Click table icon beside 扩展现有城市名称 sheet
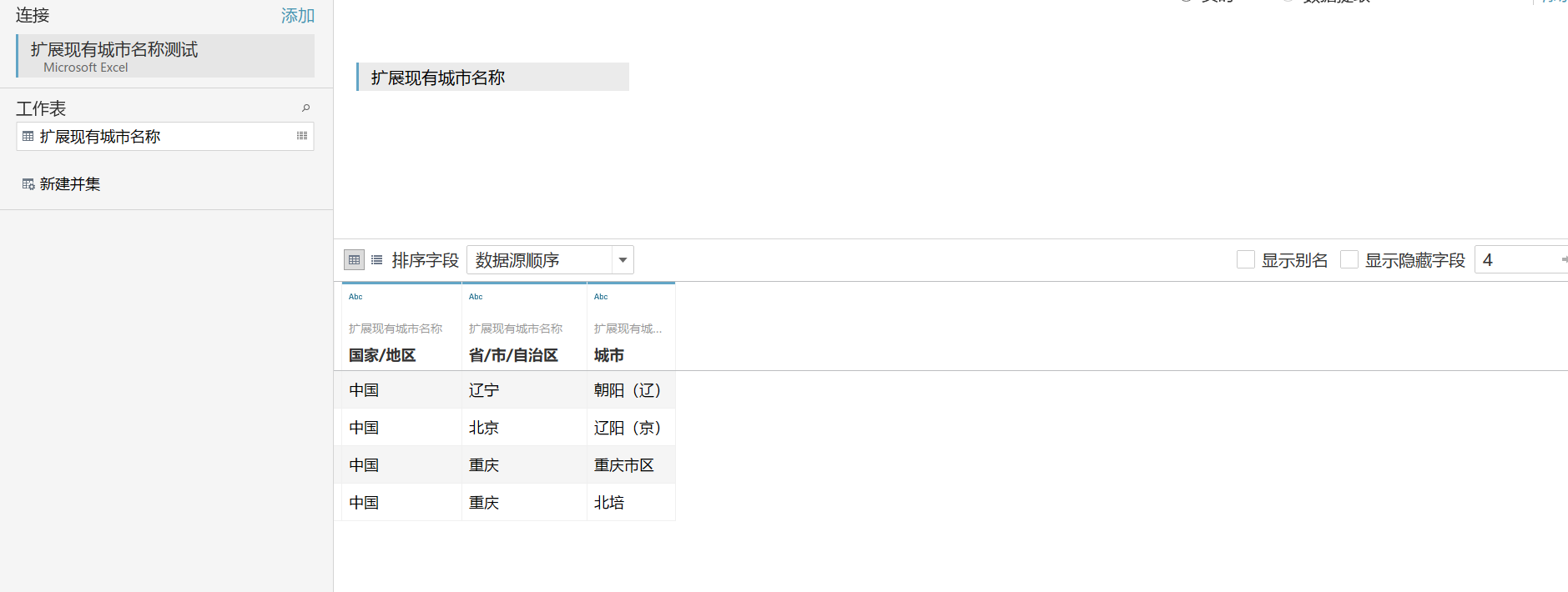 coord(28,136)
